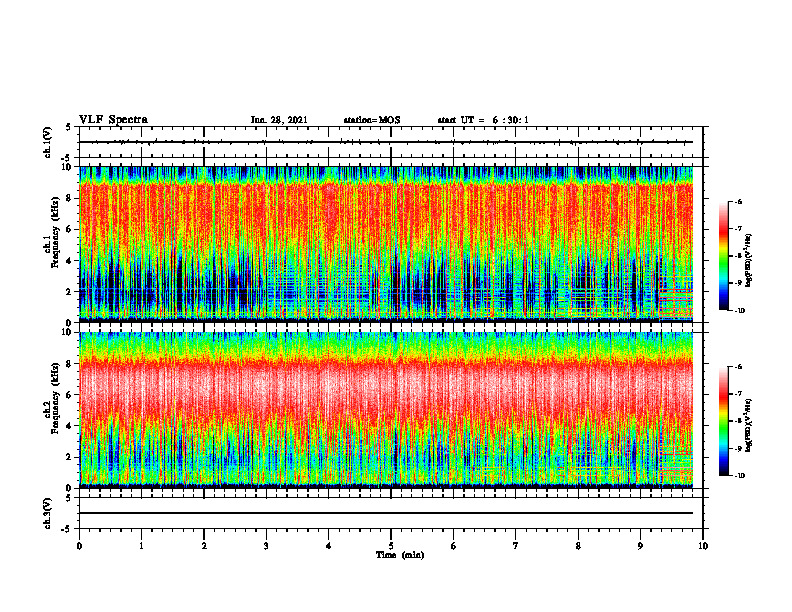792x612 pixels.
Task: Click time axis tick label "6"
Action: click(x=454, y=546)
